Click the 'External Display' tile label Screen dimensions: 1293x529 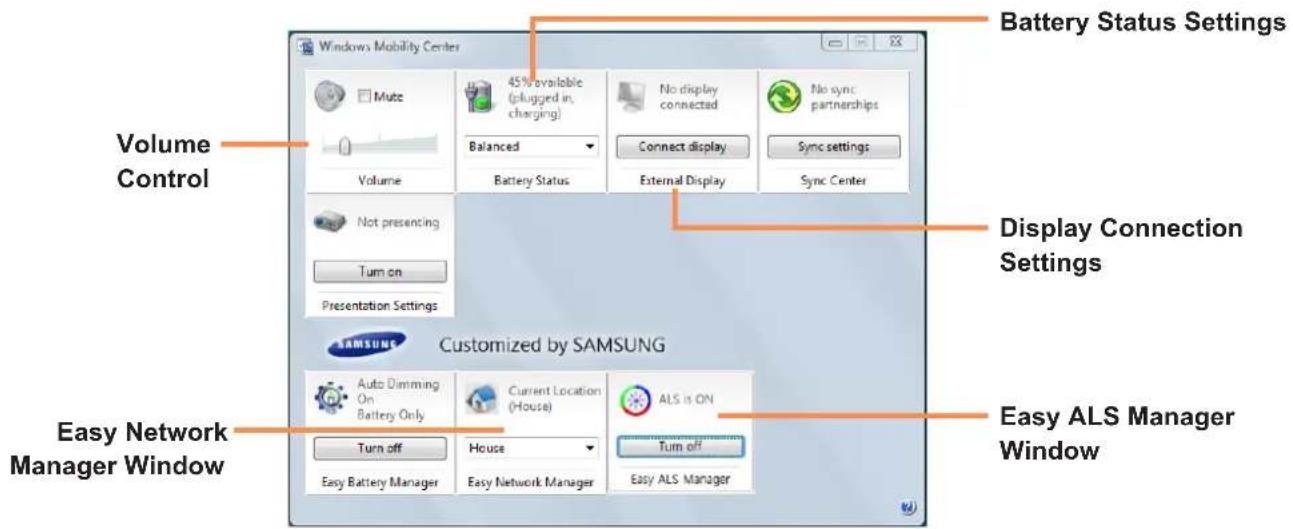coord(683,181)
